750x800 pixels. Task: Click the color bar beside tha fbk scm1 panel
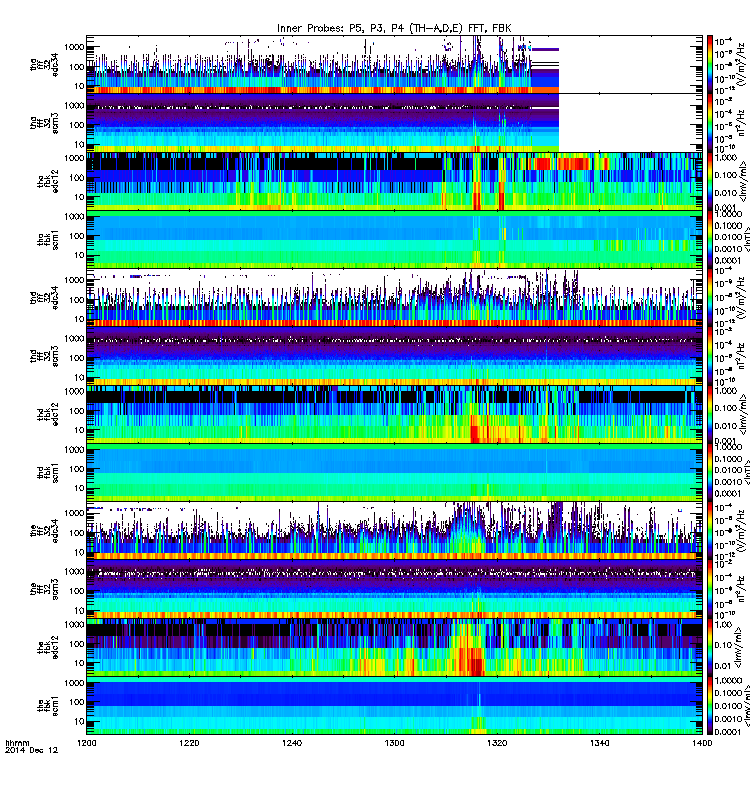[710, 240]
